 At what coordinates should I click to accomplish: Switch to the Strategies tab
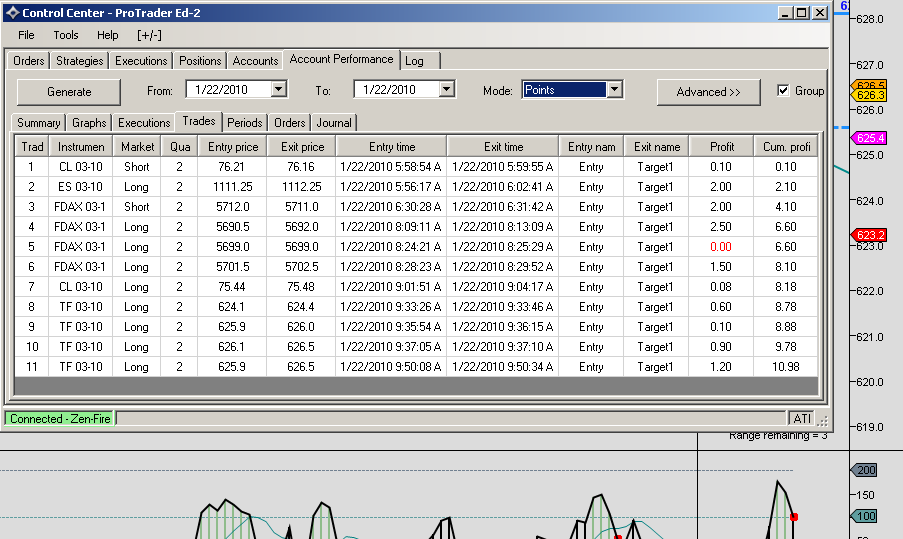point(79,60)
